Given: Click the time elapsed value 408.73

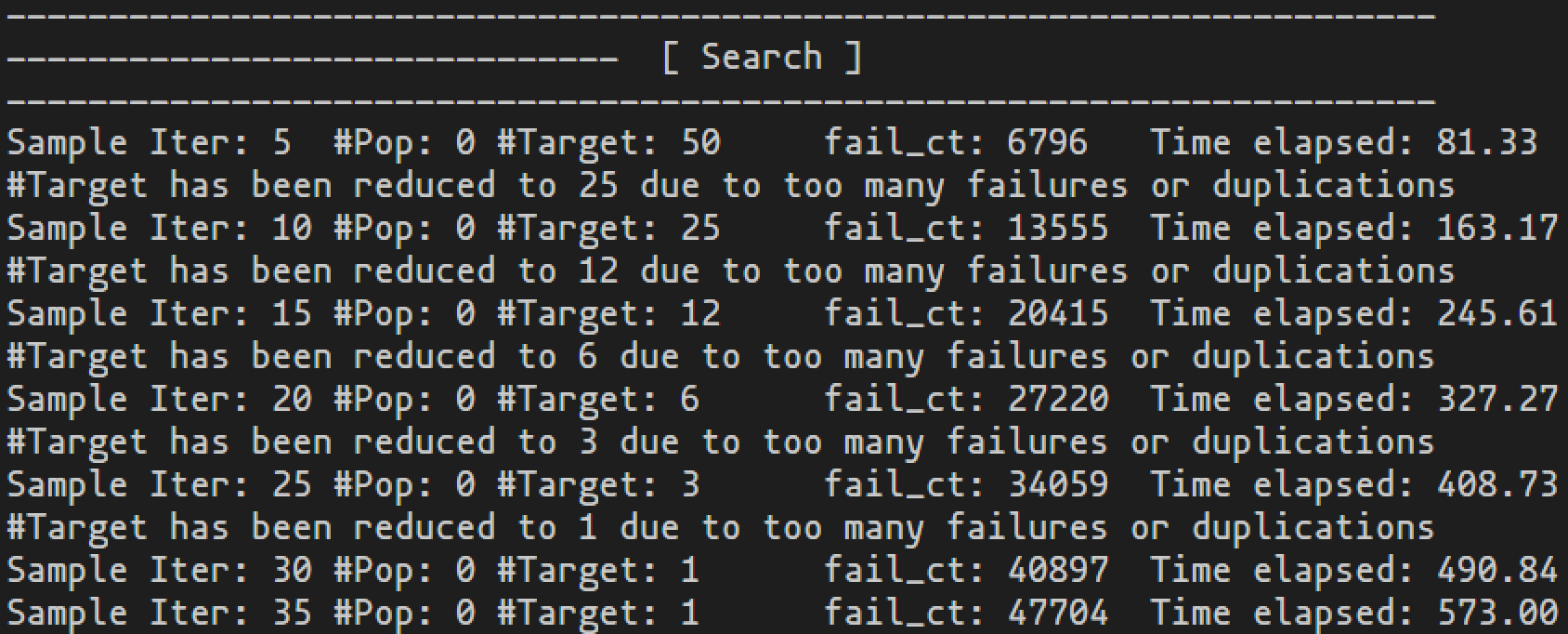Looking at the screenshot, I should 1496,484.
